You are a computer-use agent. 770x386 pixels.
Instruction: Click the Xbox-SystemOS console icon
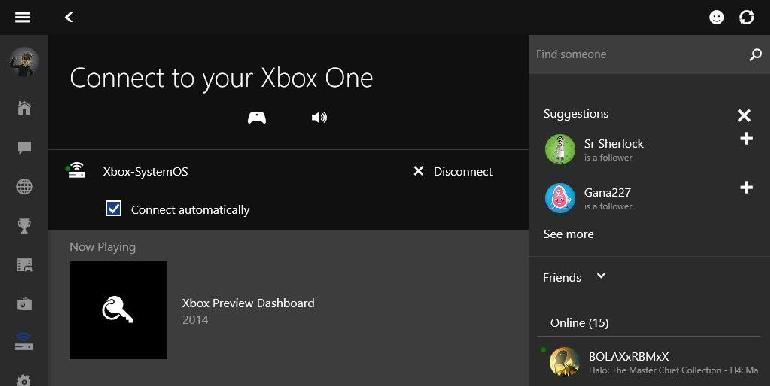click(x=76, y=170)
